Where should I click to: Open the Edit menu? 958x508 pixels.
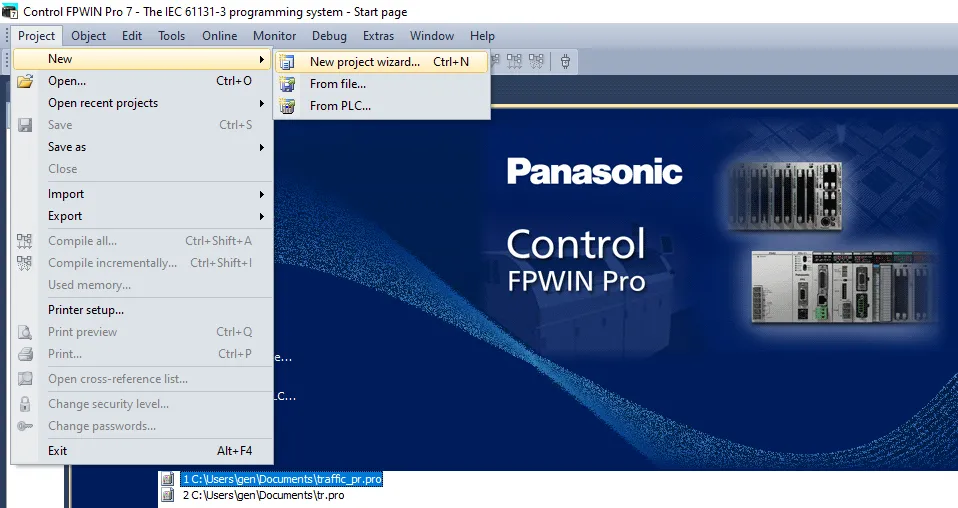132,35
